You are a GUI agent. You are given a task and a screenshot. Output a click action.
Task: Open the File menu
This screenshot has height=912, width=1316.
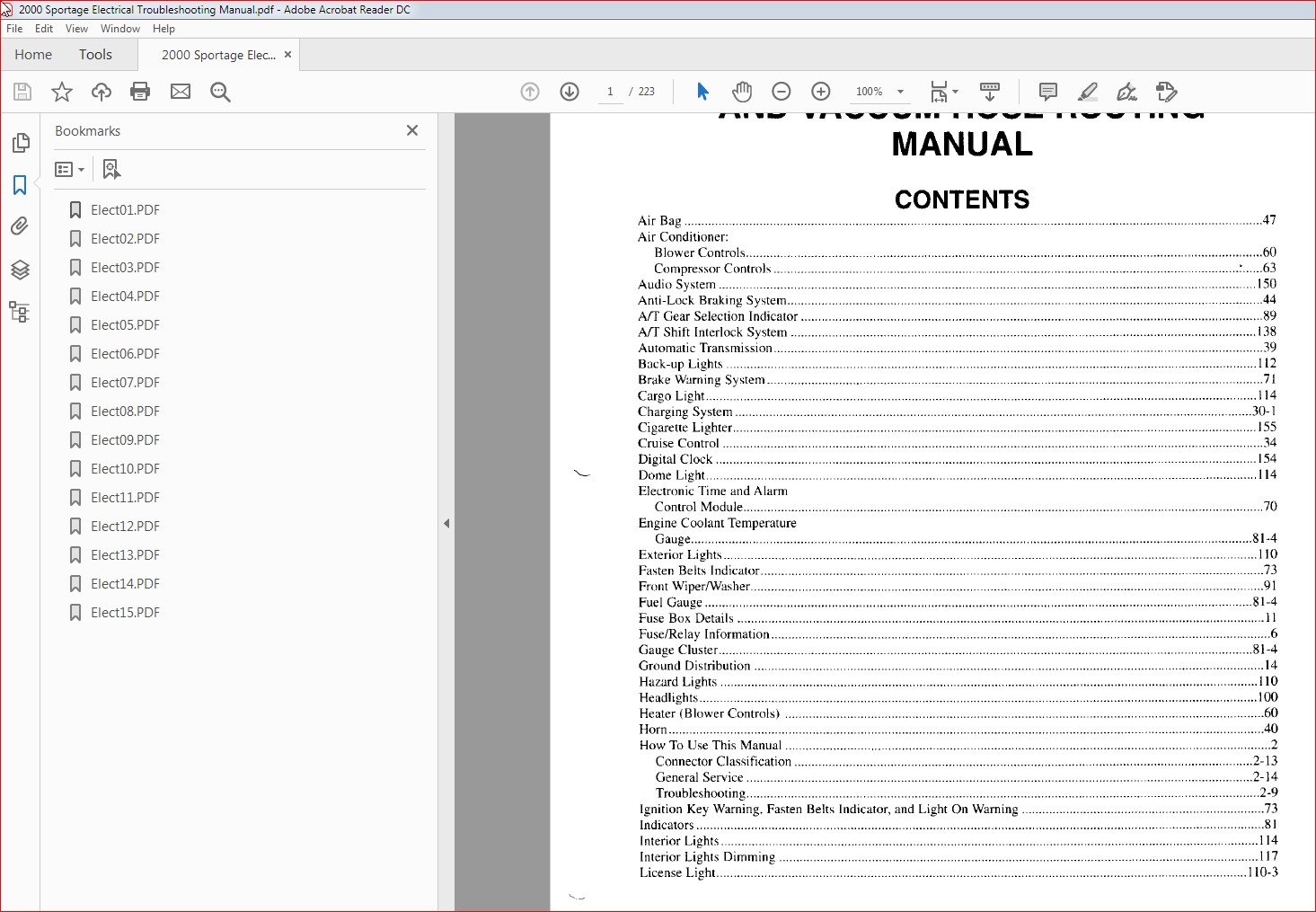(x=14, y=29)
